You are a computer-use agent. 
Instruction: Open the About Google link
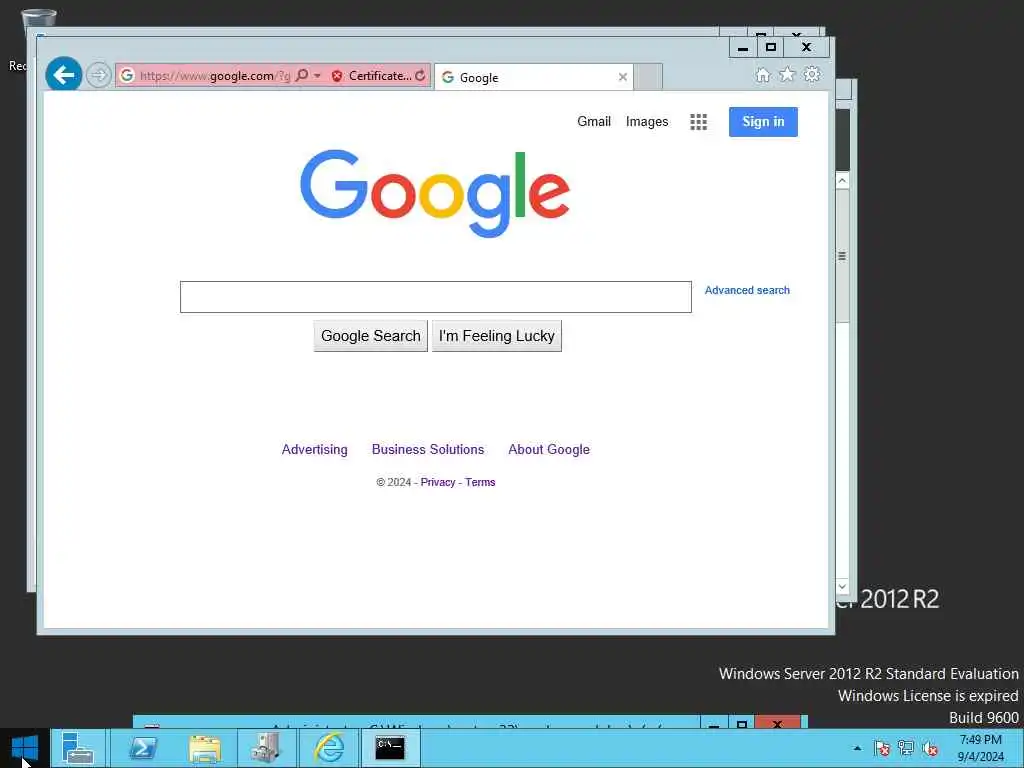click(549, 449)
